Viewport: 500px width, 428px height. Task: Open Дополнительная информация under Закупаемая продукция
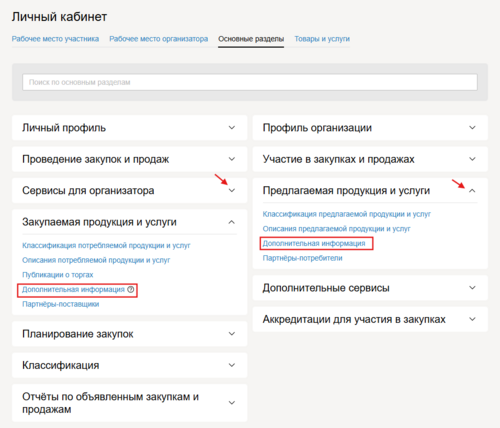click(x=73, y=289)
